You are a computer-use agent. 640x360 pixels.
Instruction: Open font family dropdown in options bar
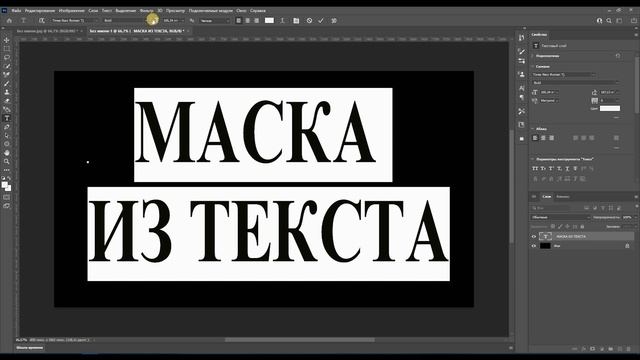75,20
